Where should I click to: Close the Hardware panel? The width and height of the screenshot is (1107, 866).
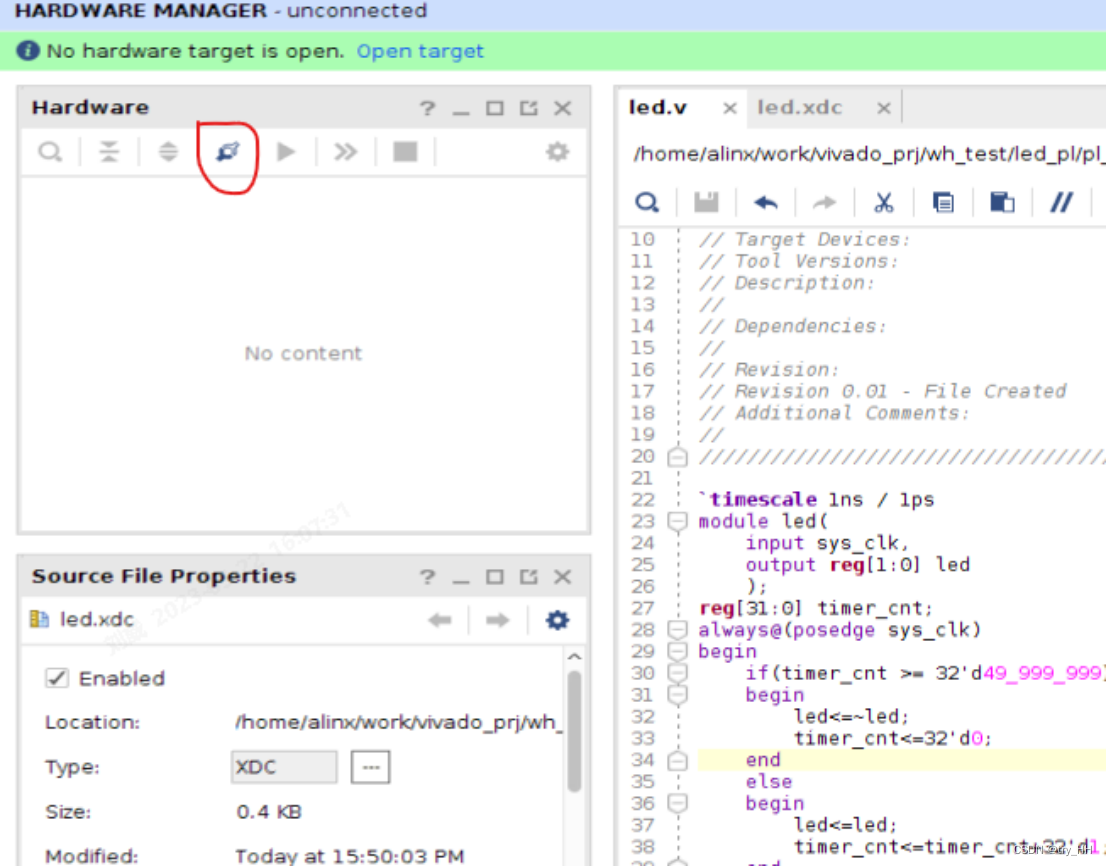(x=563, y=108)
